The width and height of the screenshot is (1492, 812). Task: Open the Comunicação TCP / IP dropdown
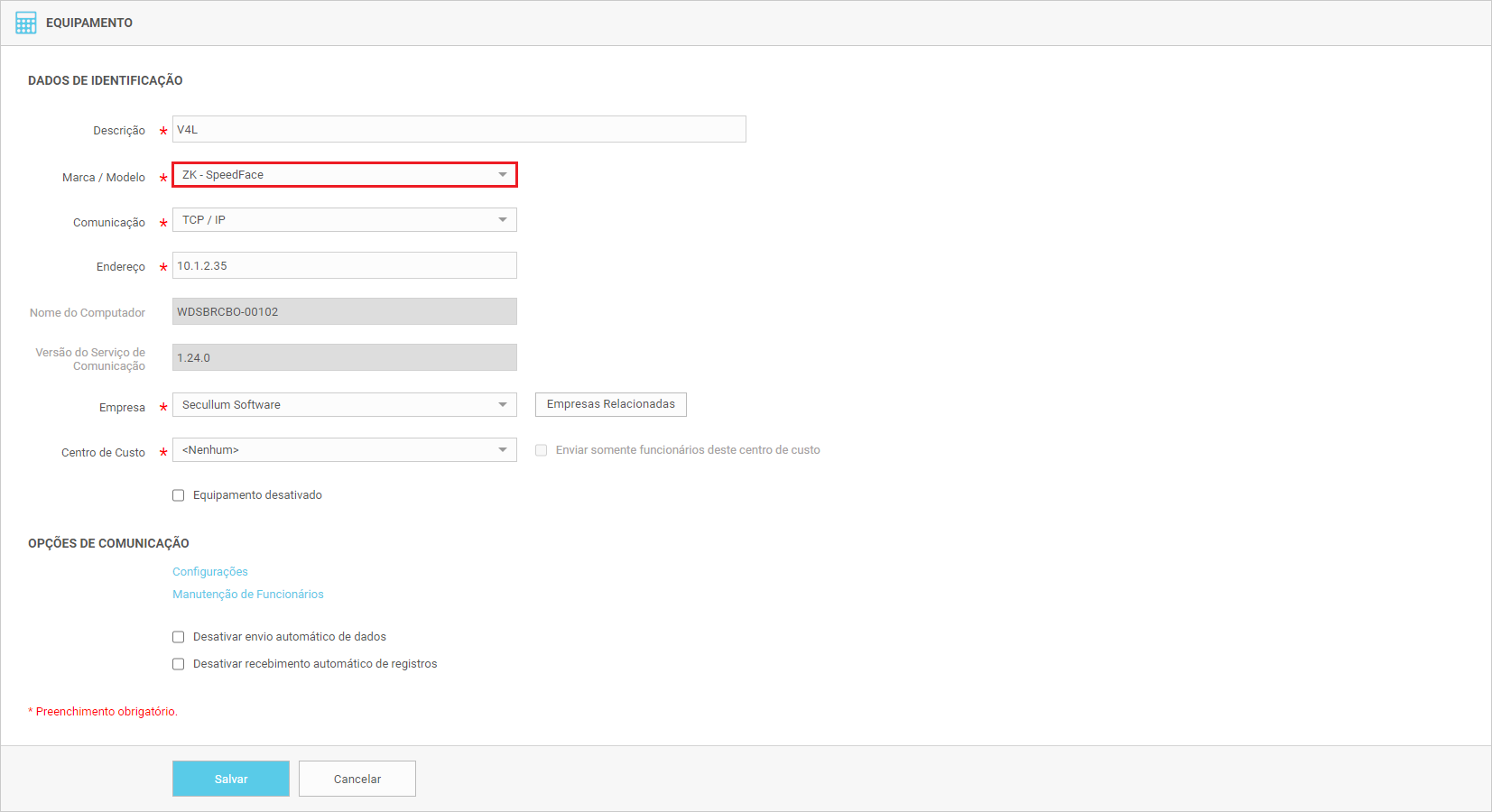345,219
